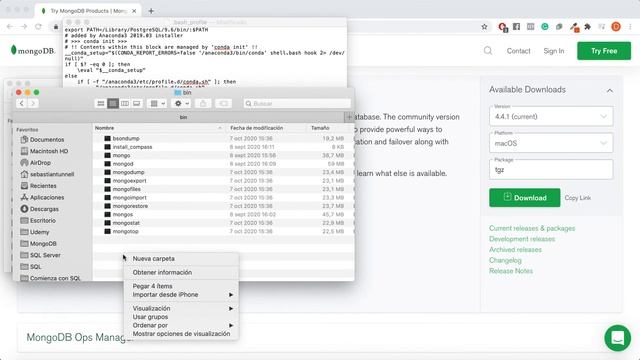Viewport: 640px width, 360px height.
Task: Bookmark page with Chrome star icon
Action: [x=484, y=27]
